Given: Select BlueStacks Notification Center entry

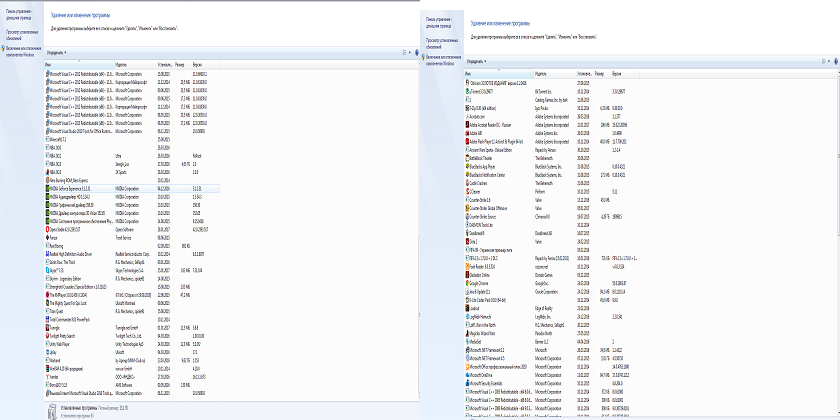Looking at the screenshot, I should pyautogui.click(x=552, y=175).
